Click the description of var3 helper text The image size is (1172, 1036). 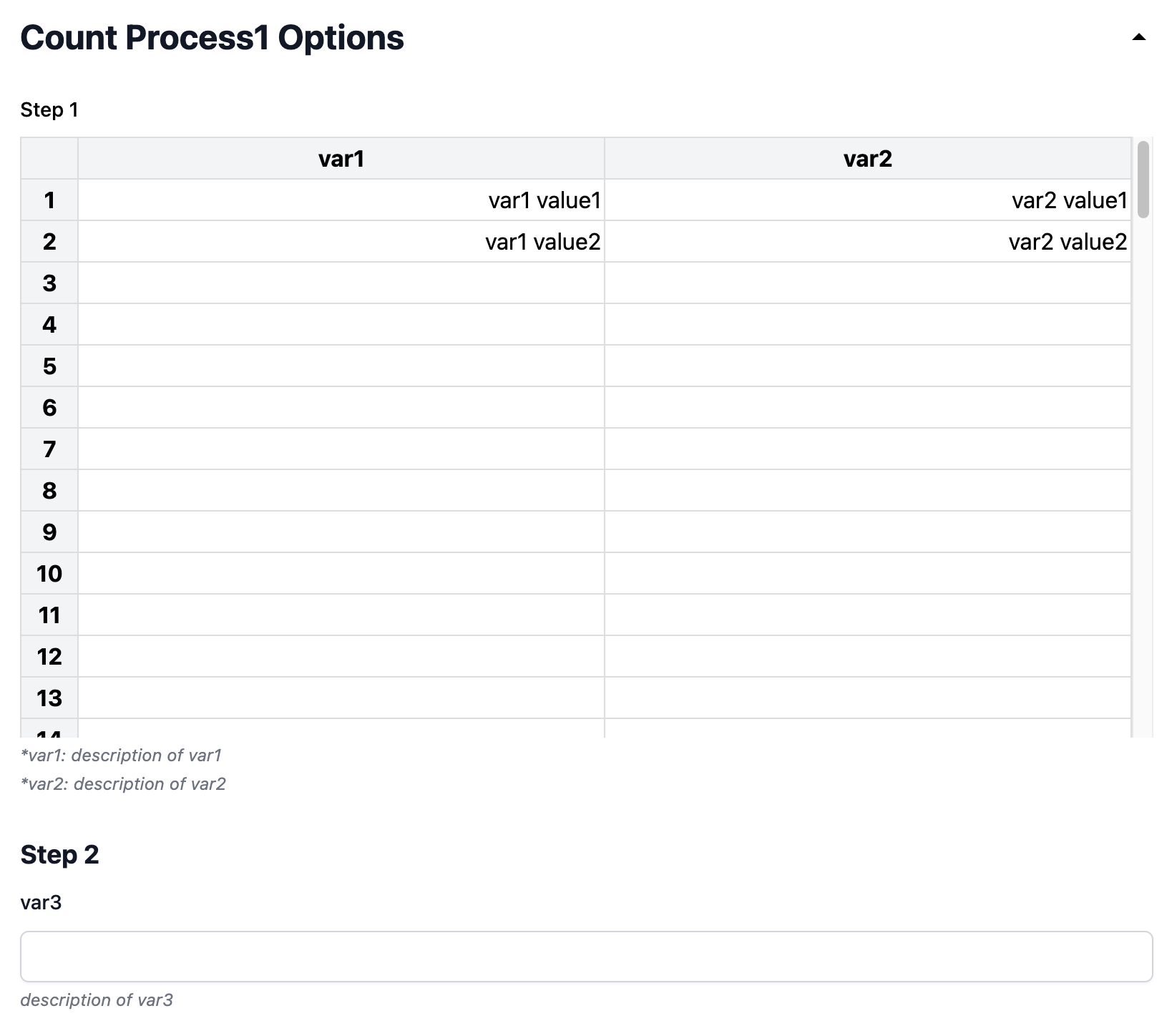[x=97, y=1000]
